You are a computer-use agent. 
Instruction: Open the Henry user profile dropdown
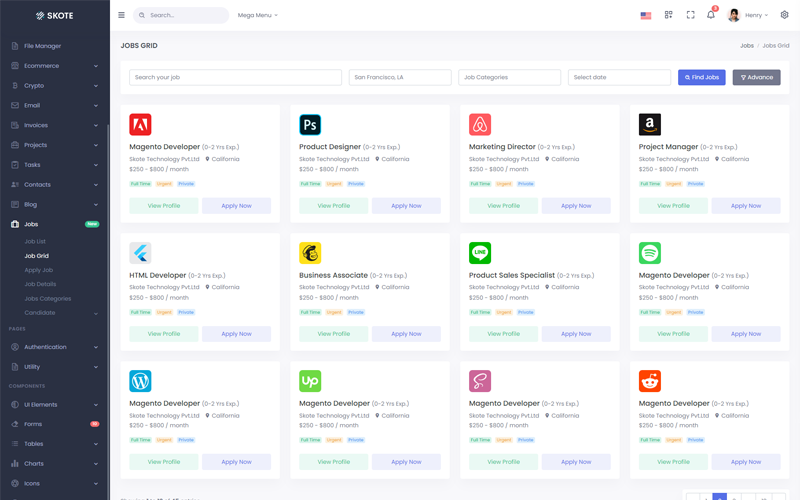coord(748,15)
